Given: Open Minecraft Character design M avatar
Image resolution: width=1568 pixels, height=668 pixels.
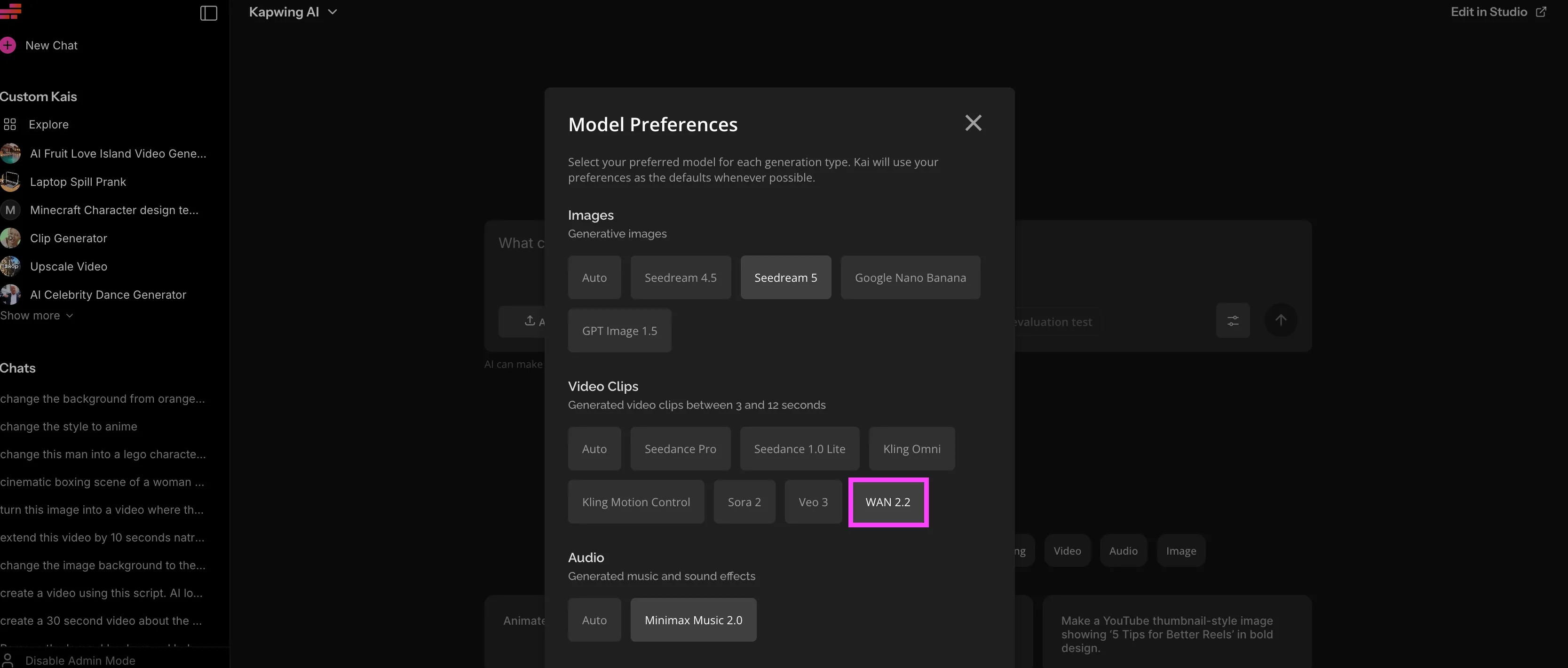Looking at the screenshot, I should (x=10, y=210).
